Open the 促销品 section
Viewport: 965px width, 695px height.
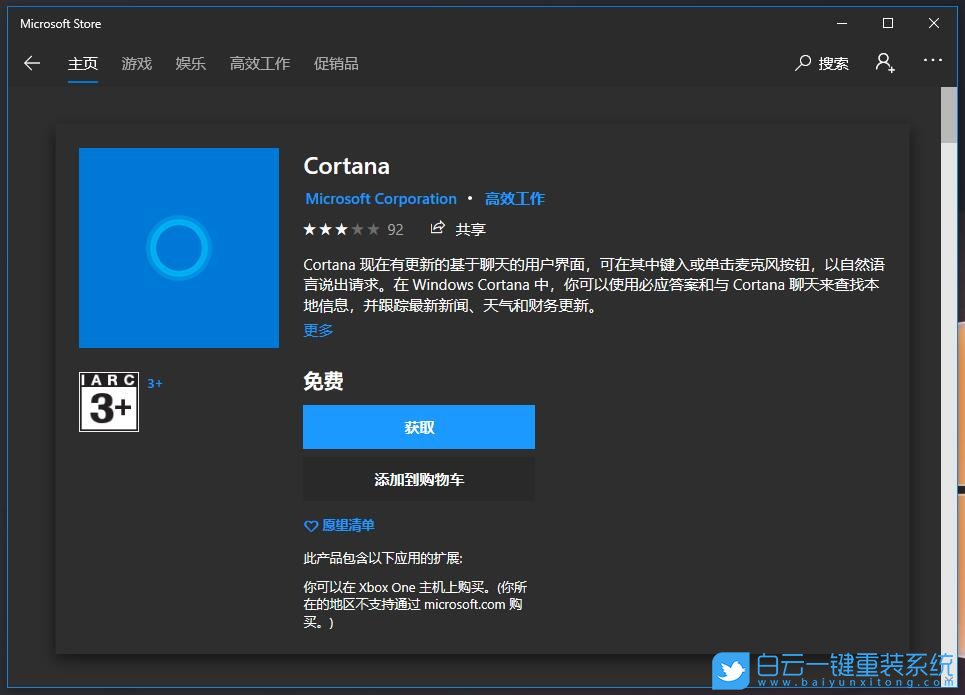tap(336, 63)
